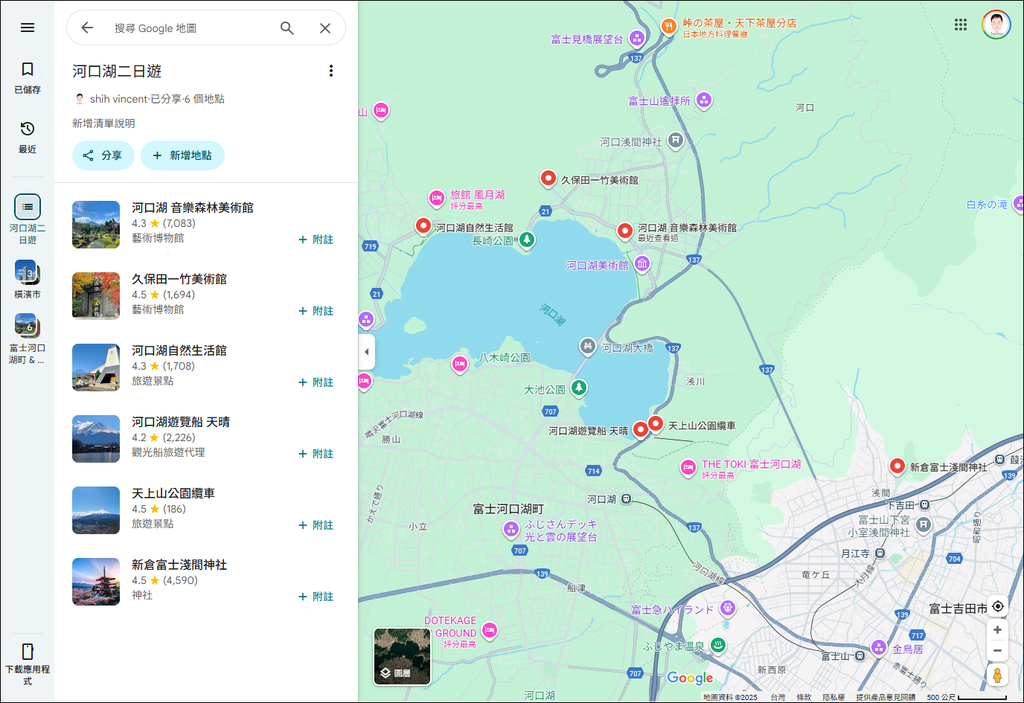The image size is (1024, 703).
Task: Add note to 河口湖自然生活館
Action: click(316, 382)
